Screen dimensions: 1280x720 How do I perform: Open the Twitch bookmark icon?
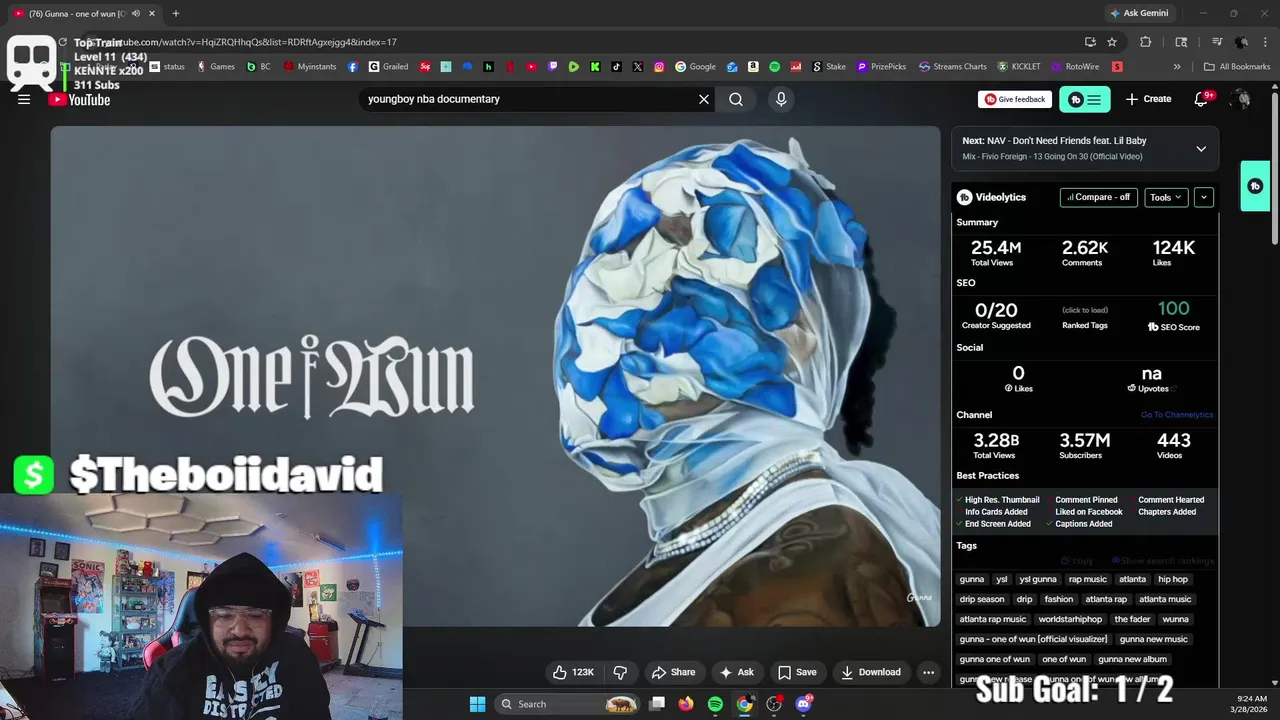pyautogui.click(x=554, y=67)
